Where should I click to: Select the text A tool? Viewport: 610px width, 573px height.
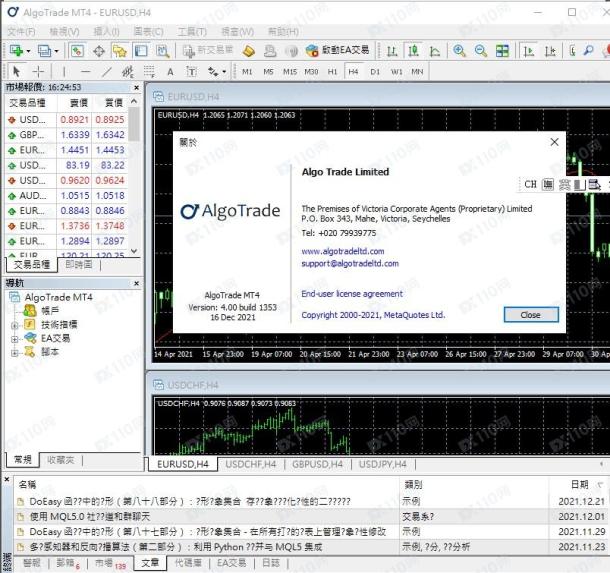170,72
